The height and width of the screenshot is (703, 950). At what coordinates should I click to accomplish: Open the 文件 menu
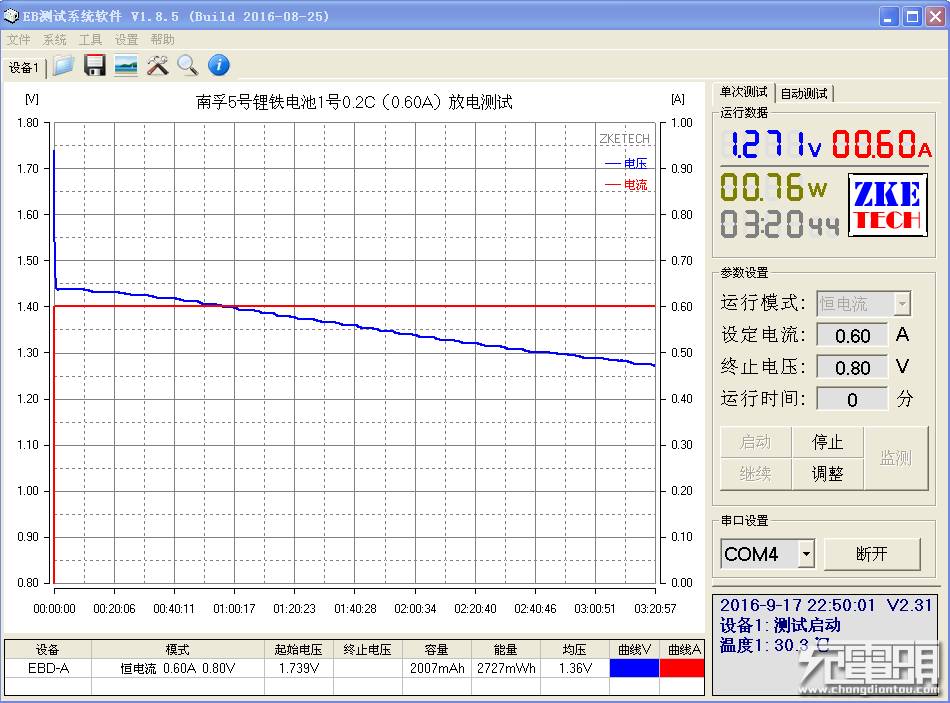pos(19,39)
